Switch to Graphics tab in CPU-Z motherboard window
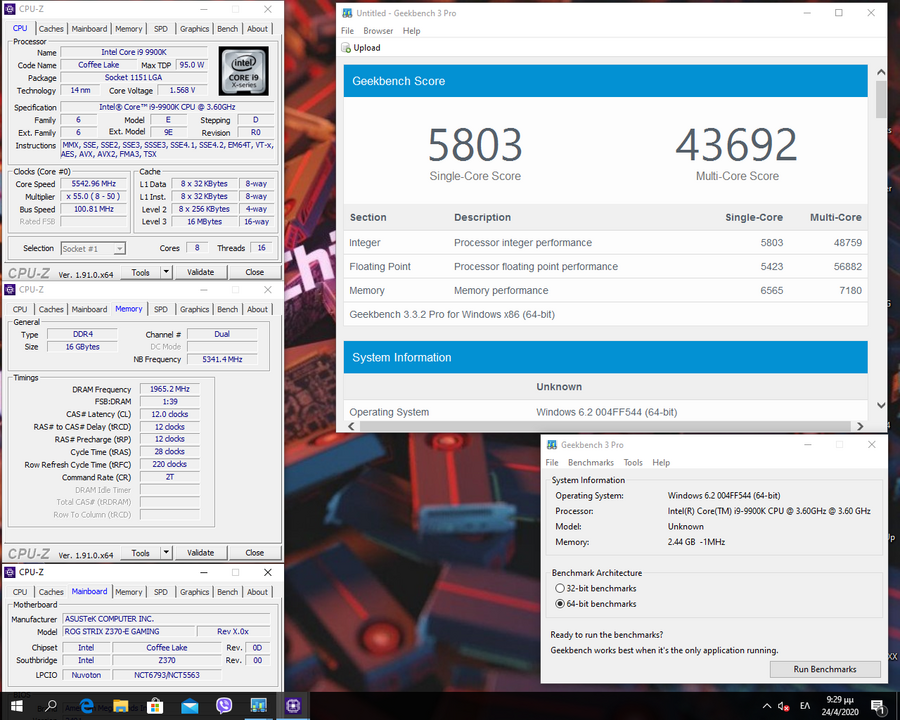900x720 pixels. [x=195, y=592]
